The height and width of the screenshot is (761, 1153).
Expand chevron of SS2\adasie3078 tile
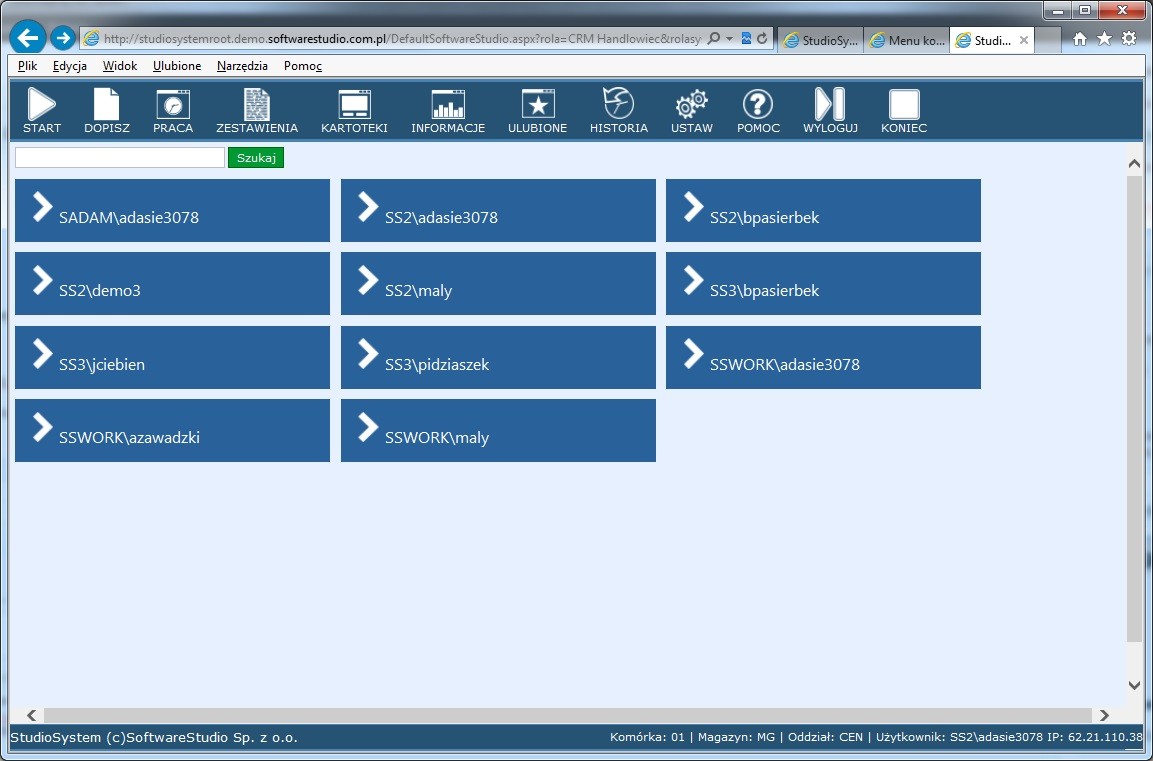click(368, 207)
